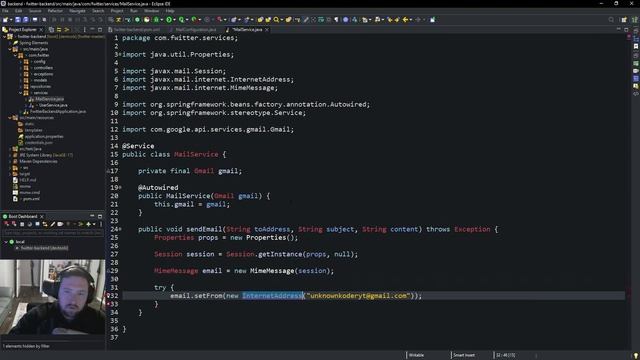Open the New wizard dropdown arrow
Image resolution: width=640 pixels, height=360 pixels.
pyautogui.click(x=11, y=20)
